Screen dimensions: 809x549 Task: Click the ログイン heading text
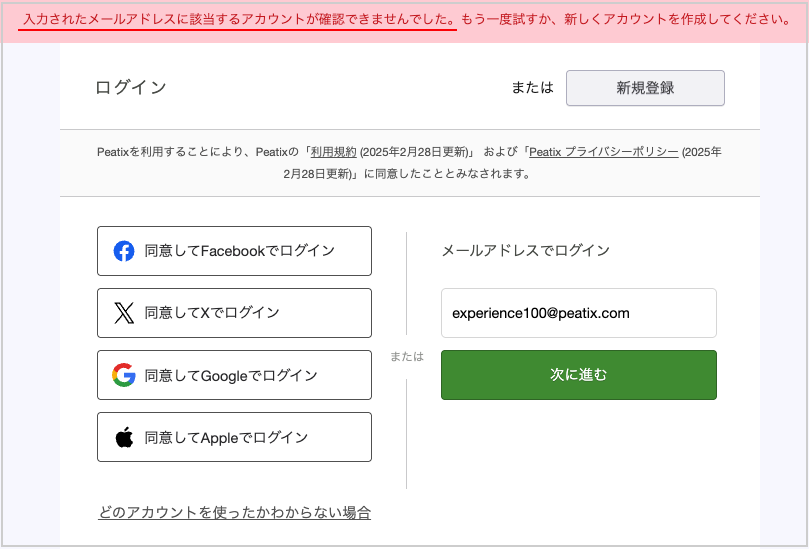pyautogui.click(x=131, y=87)
